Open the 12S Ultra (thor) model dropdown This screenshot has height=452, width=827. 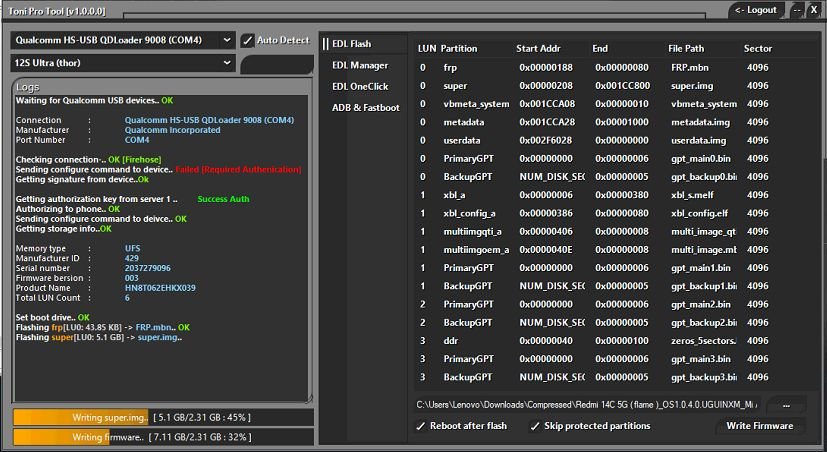pos(122,63)
